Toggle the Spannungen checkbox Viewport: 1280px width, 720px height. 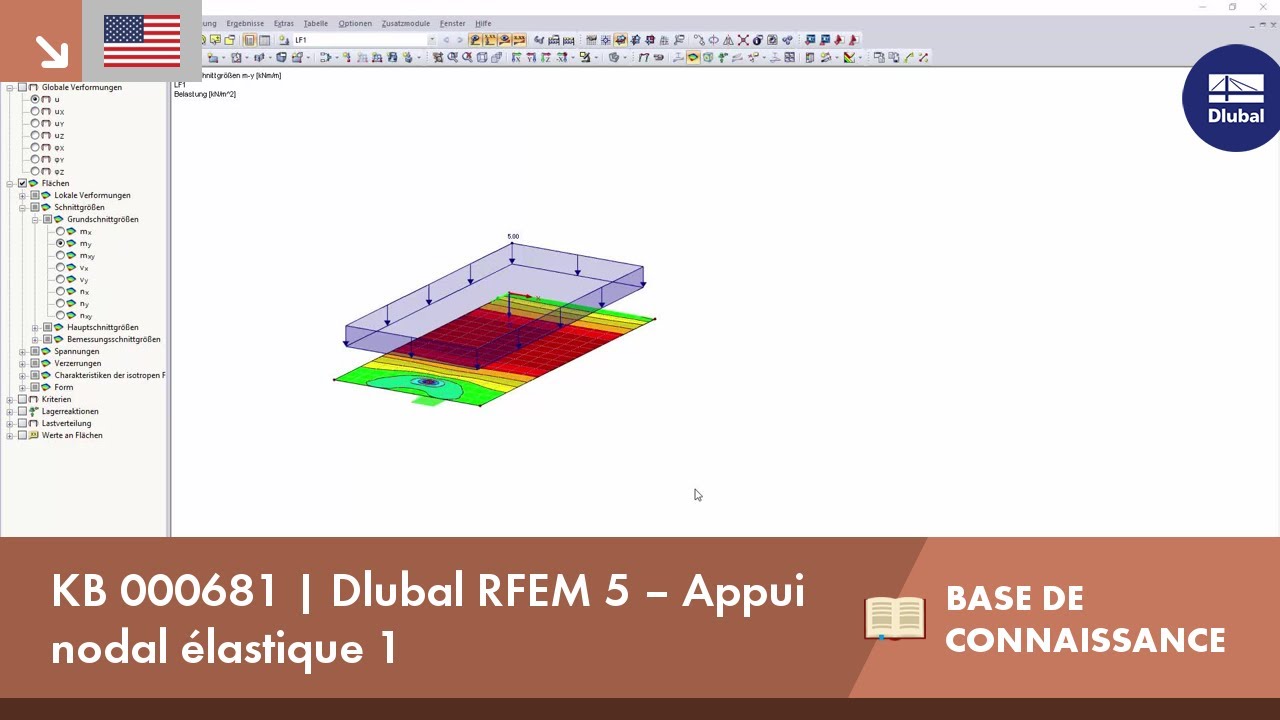point(35,351)
